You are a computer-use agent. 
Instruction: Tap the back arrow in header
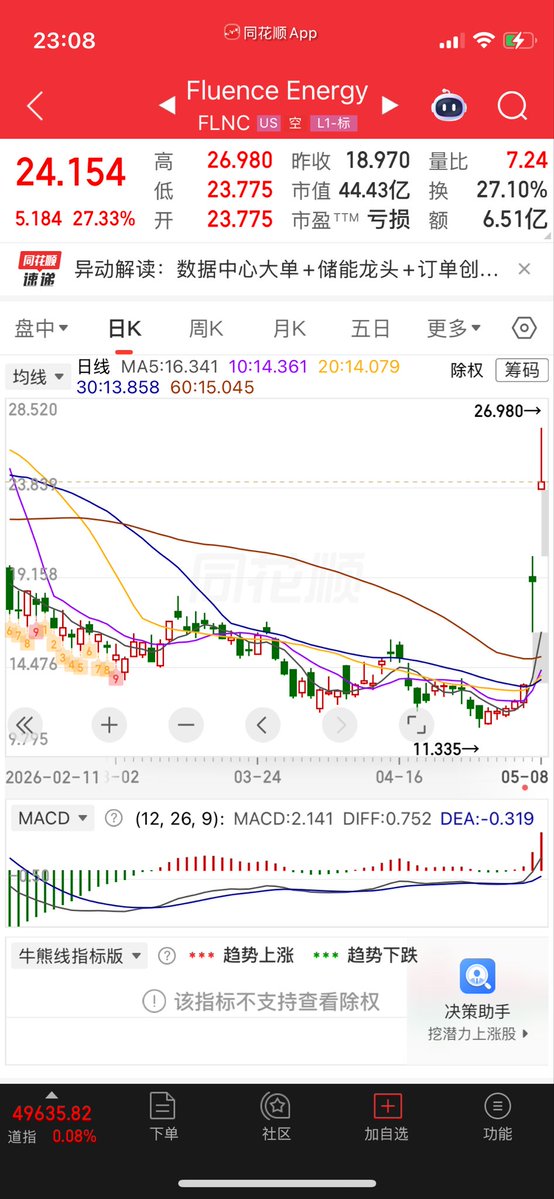coord(34,106)
